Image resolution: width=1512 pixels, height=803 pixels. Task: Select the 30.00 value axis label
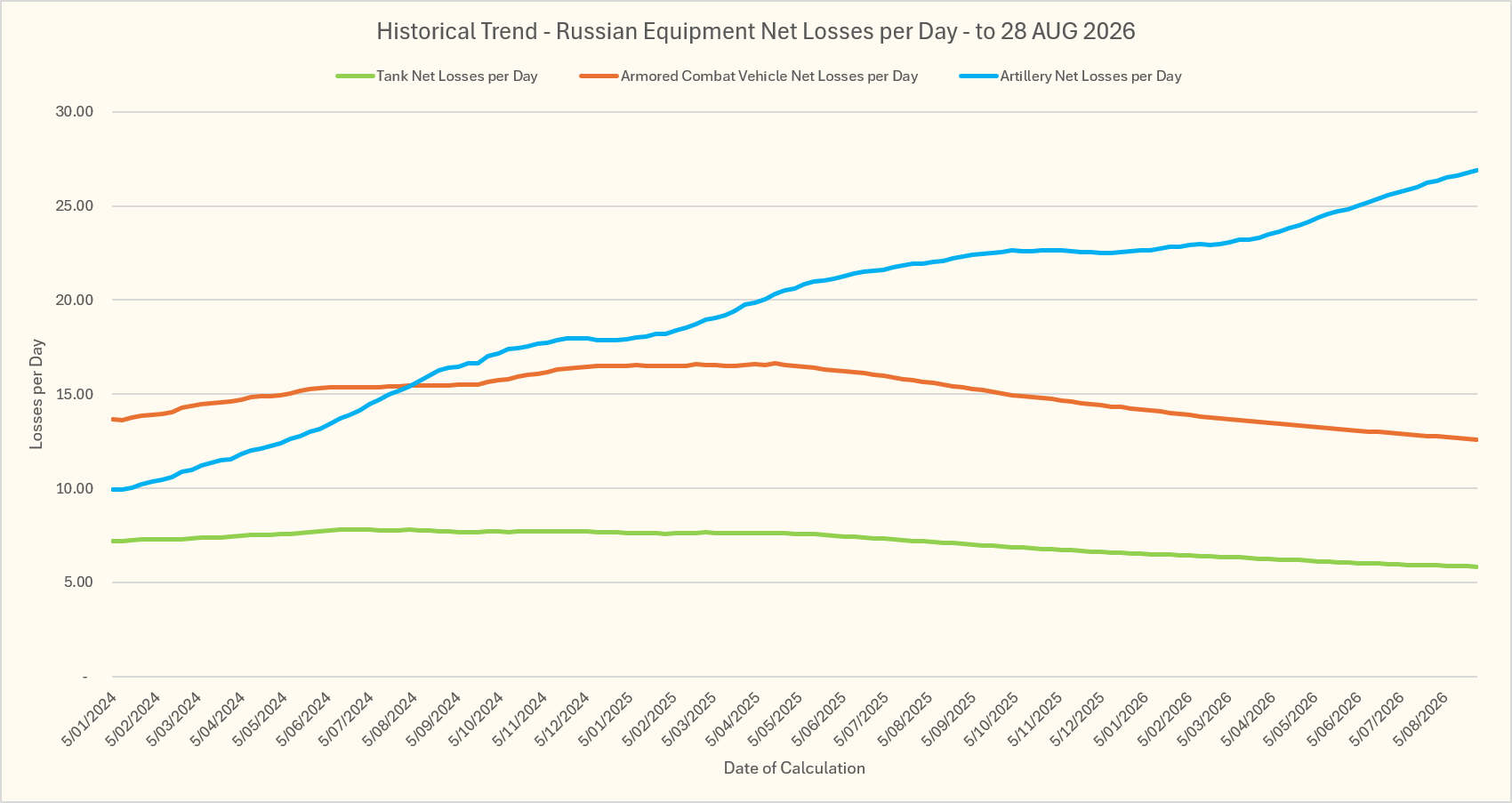[x=74, y=112]
